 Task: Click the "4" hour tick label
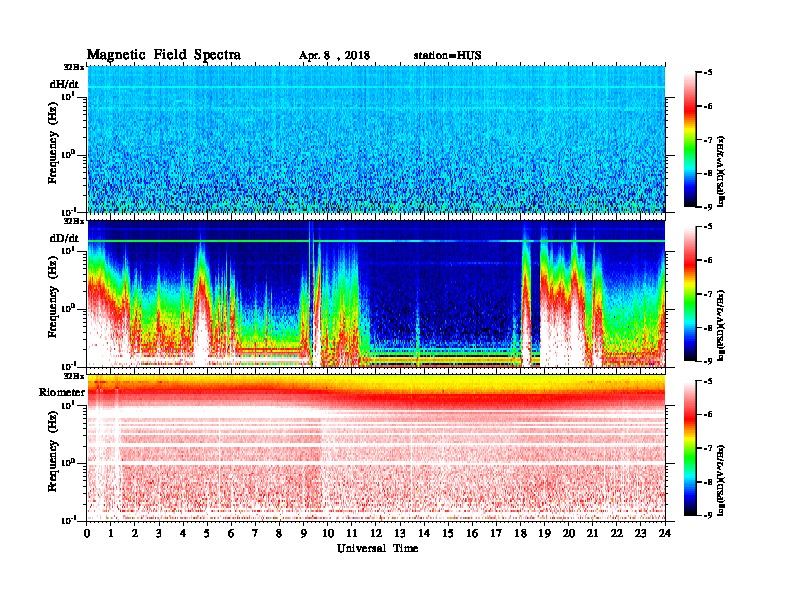coord(183,533)
